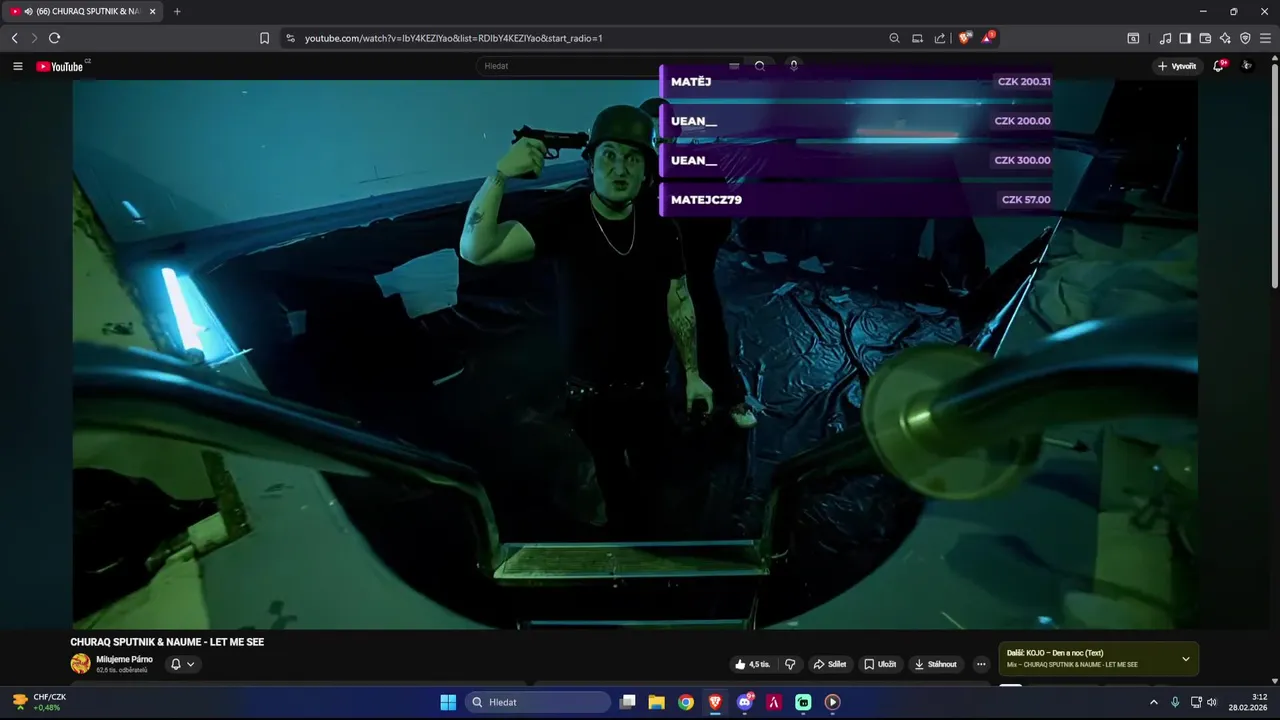Open the Brave Wallet icon
The height and width of the screenshot is (720, 1280).
(1205, 38)
